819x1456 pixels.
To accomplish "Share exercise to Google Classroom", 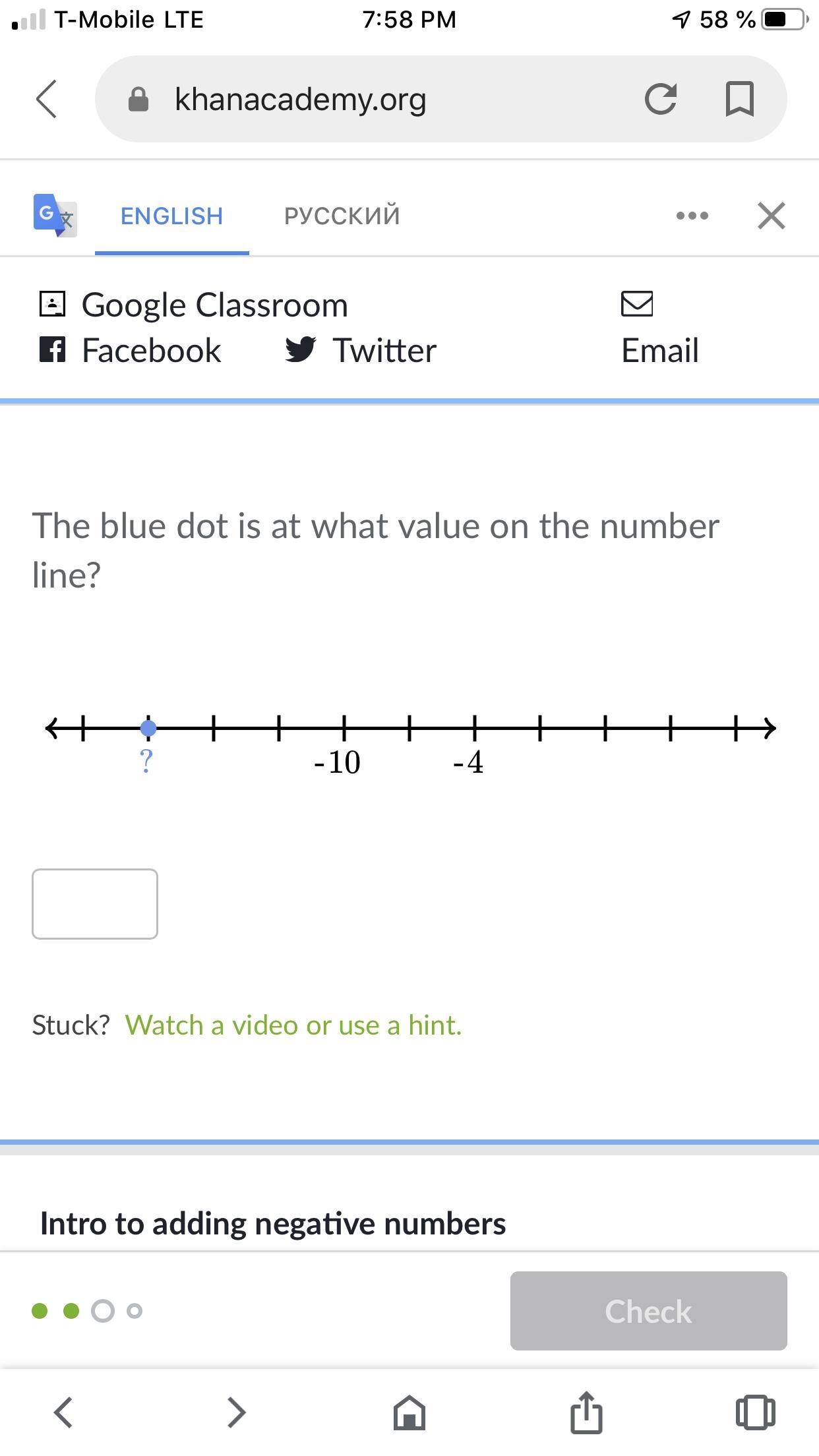I will pyautogui.click(x=194, y=305).
